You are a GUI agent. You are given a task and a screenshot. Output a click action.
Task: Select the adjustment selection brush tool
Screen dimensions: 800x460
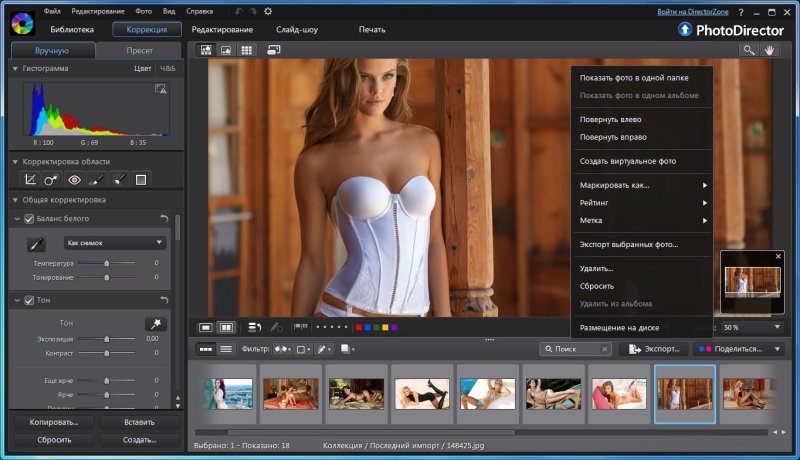[119, 180]
